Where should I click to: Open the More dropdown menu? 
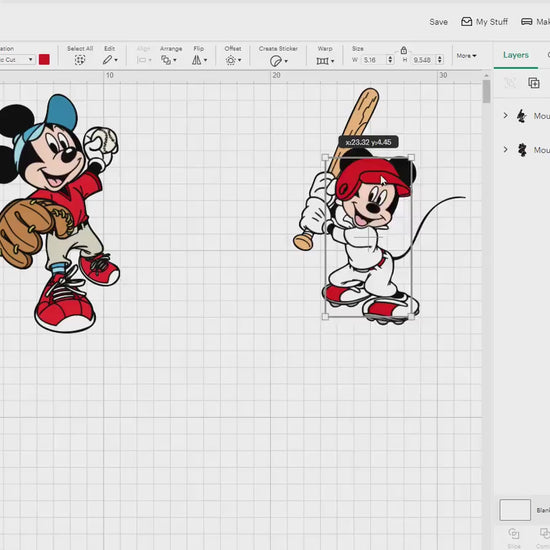click(466, 56)
